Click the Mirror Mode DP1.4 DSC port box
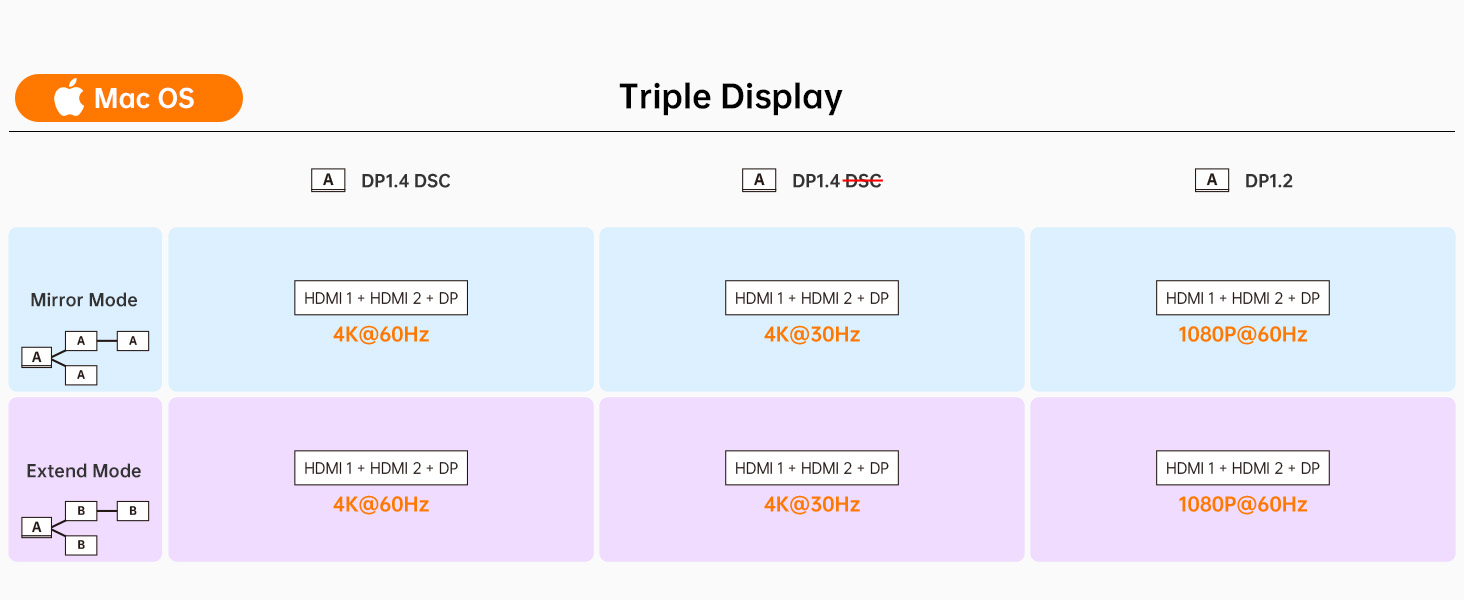The image size is (1464, 600). click(x=381, y=298)
